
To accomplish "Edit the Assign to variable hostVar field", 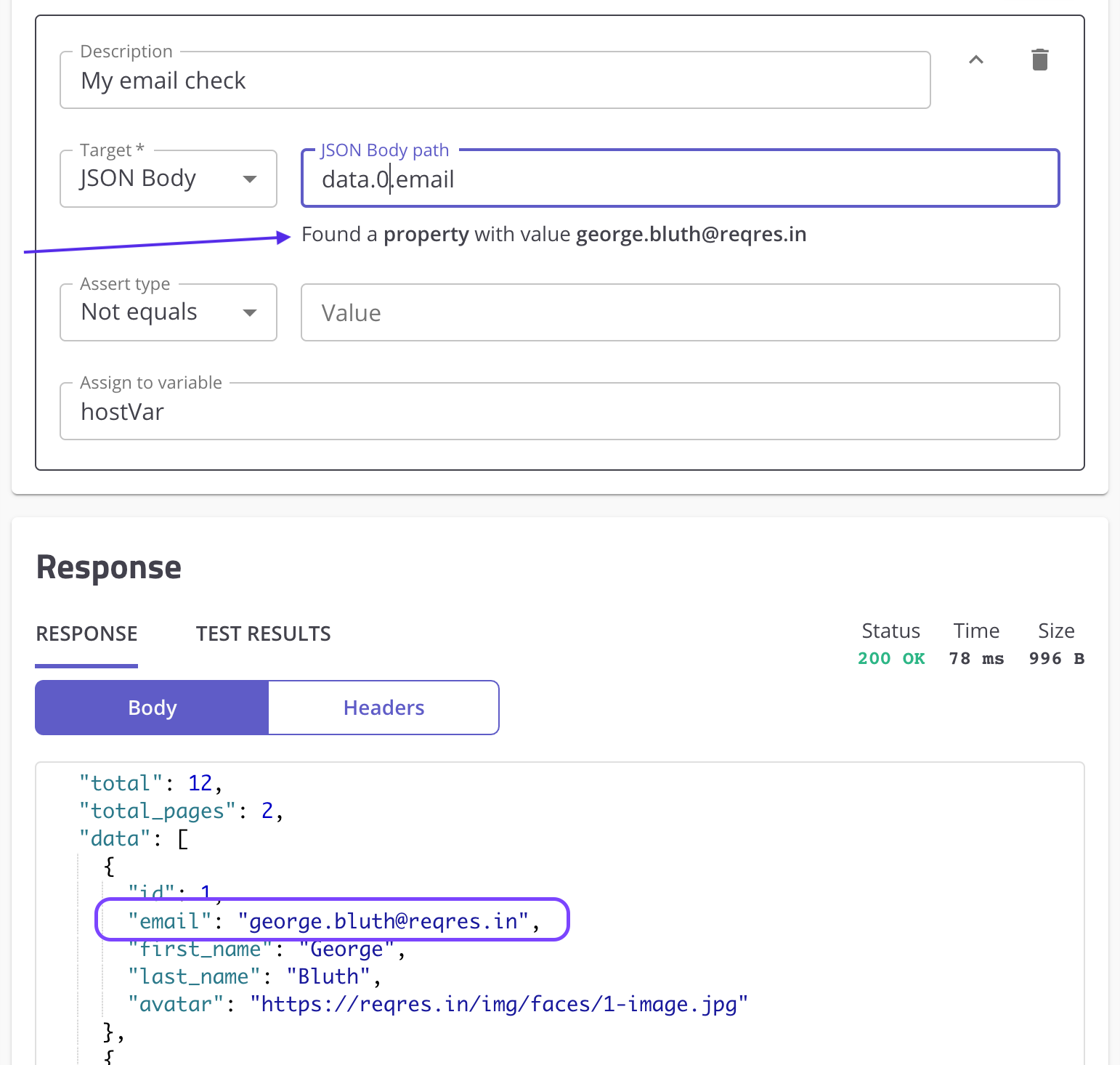I will pyautogui.click(x=559, y=411).
